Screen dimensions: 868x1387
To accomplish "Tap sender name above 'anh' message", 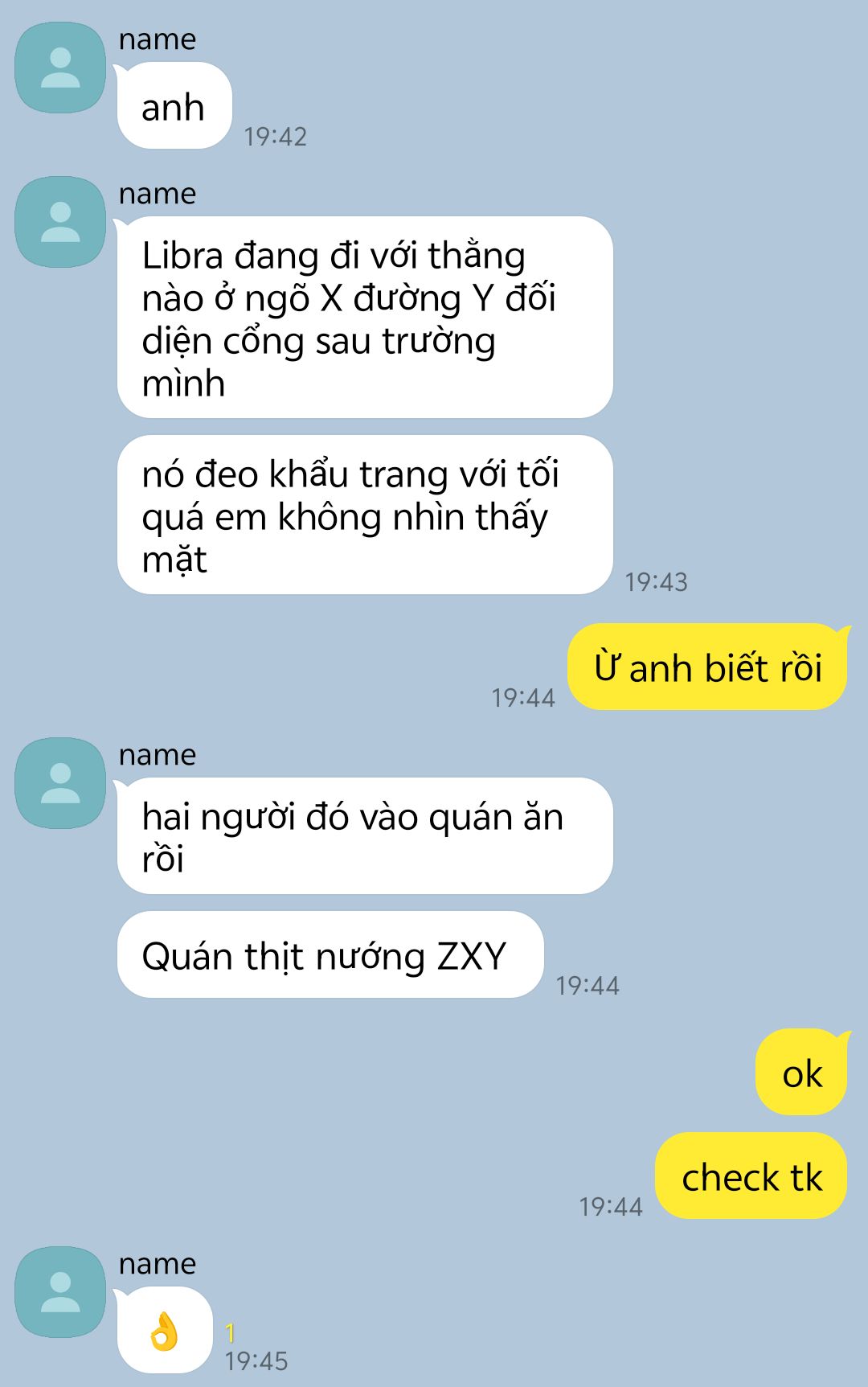I will tap(158, 39).
